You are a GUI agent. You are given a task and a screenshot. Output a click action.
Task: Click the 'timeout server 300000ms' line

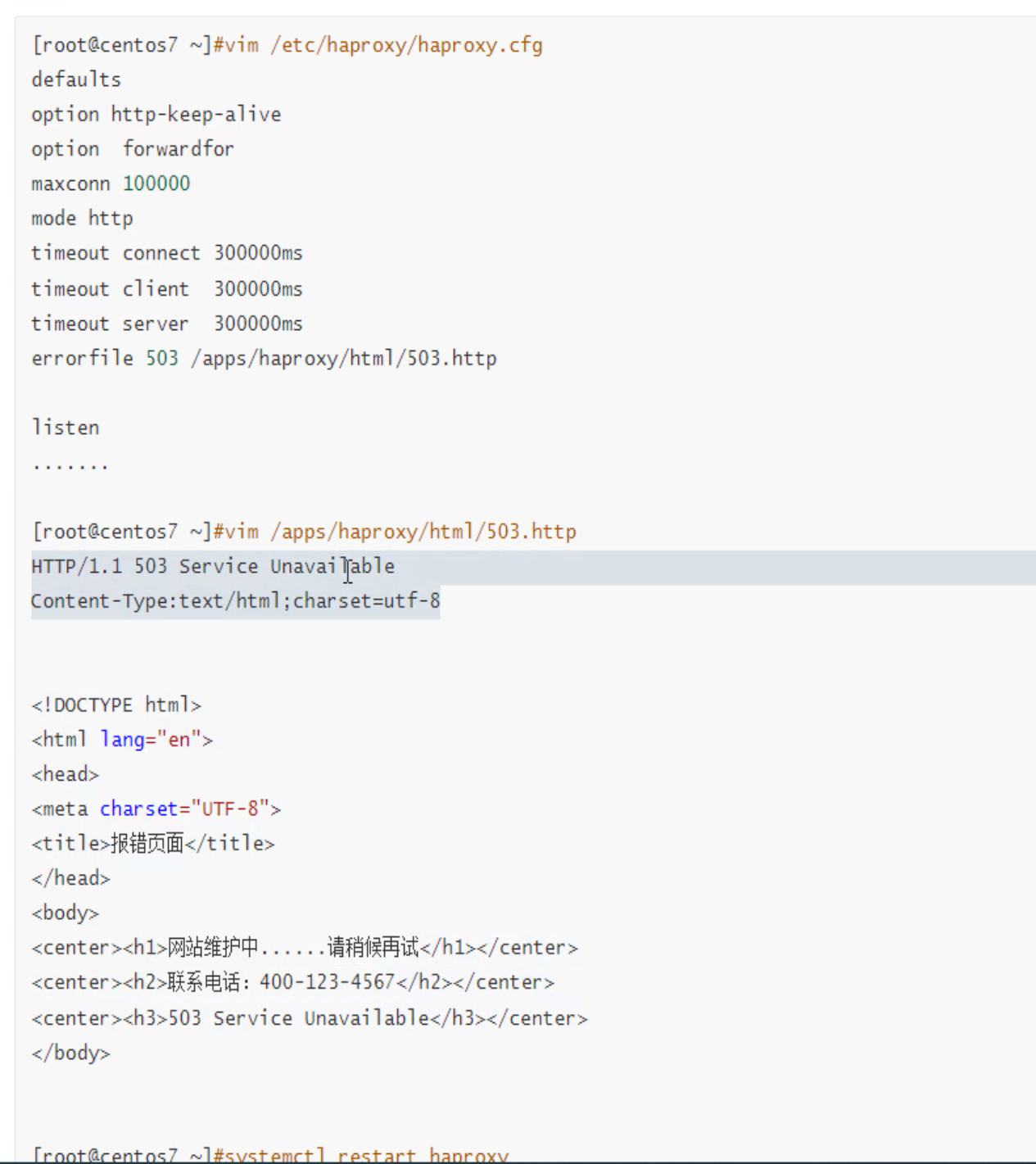coord(166,324)
